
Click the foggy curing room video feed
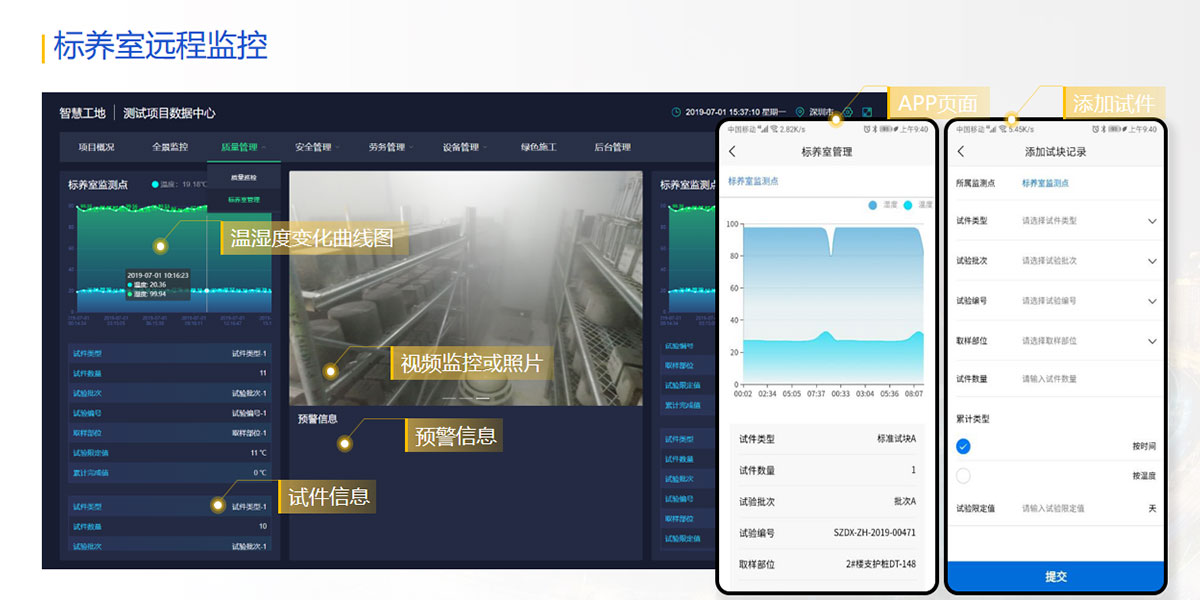pyautogui.click(x=465, y=288)
